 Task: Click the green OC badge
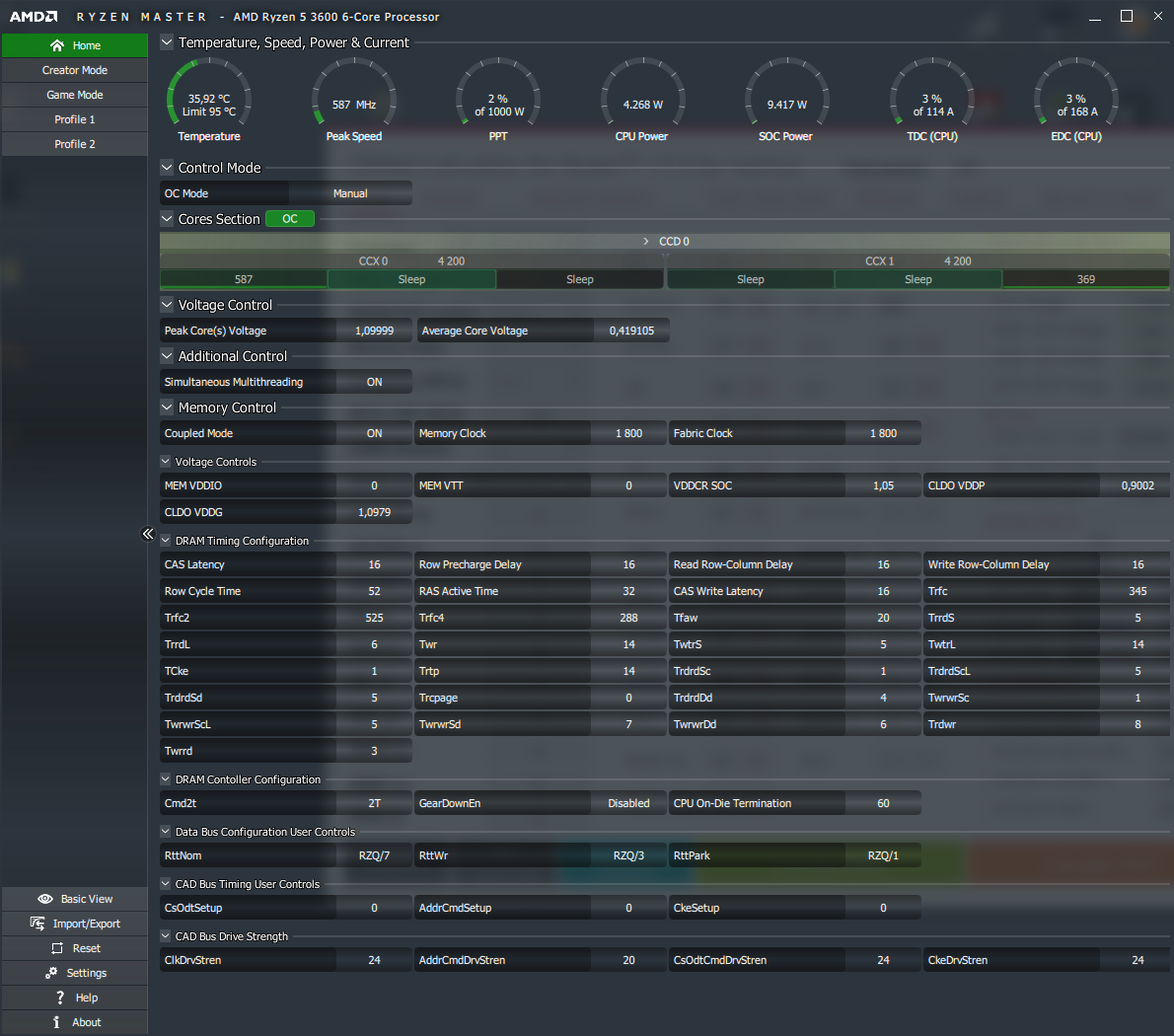coord(290,219)
